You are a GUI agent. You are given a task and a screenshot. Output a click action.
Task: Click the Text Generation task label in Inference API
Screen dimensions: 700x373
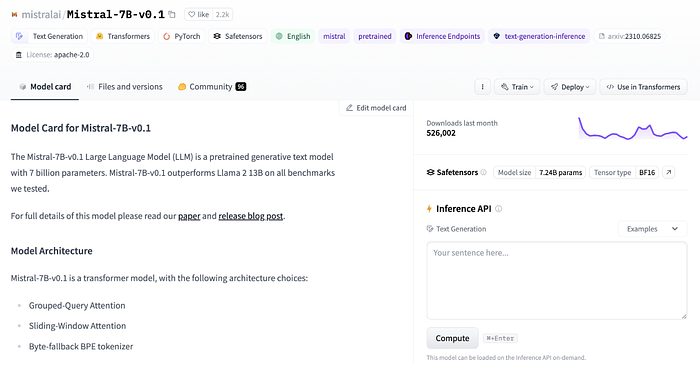pyautogui.click(x=457, y=229)
